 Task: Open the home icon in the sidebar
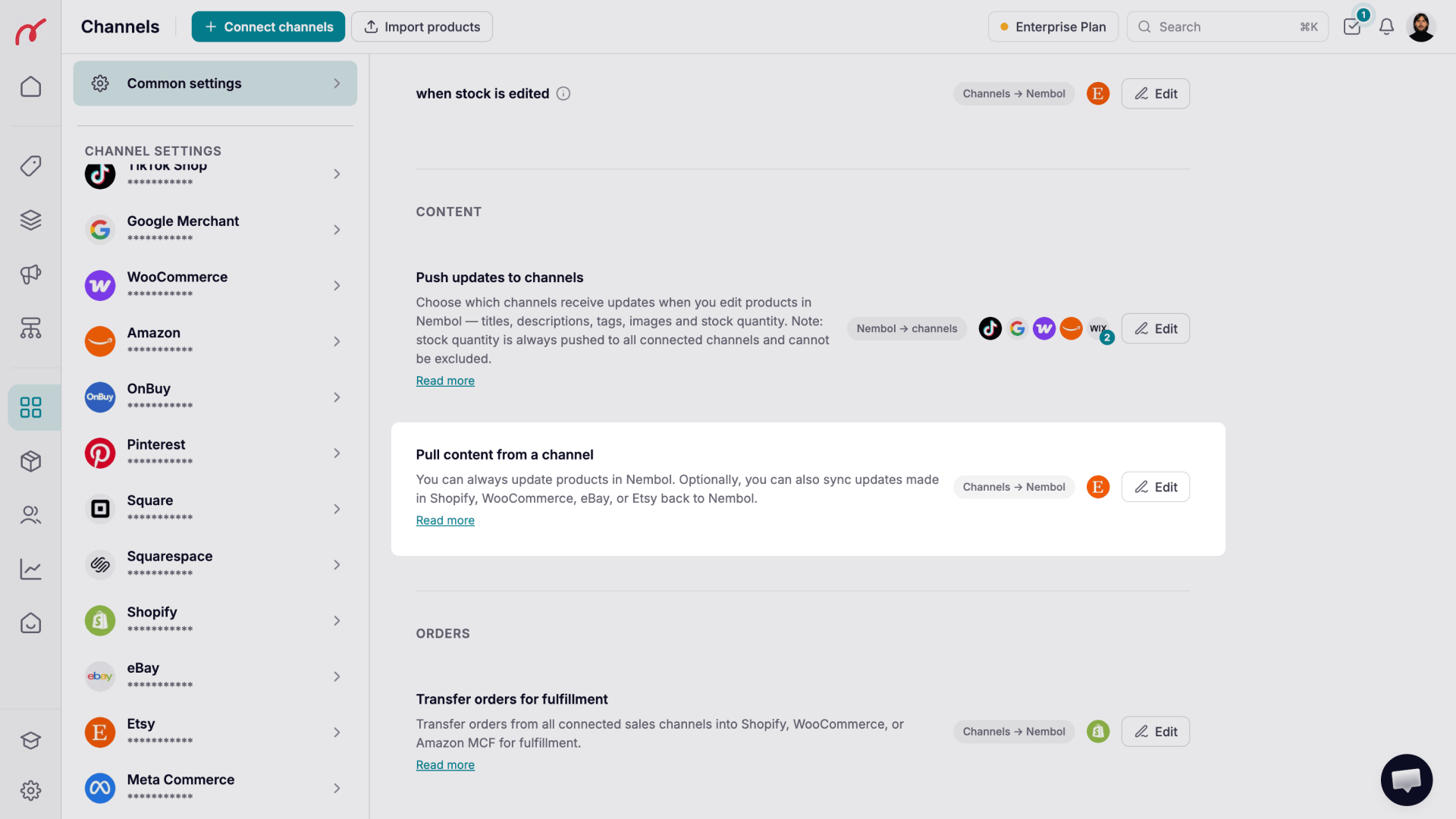[30, 86]
